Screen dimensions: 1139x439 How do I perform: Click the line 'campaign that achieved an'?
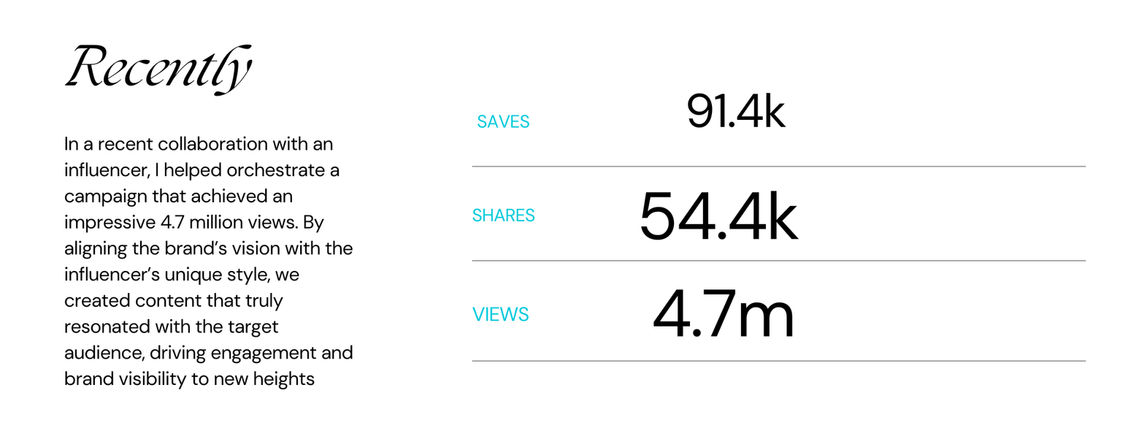click(177, 196)
